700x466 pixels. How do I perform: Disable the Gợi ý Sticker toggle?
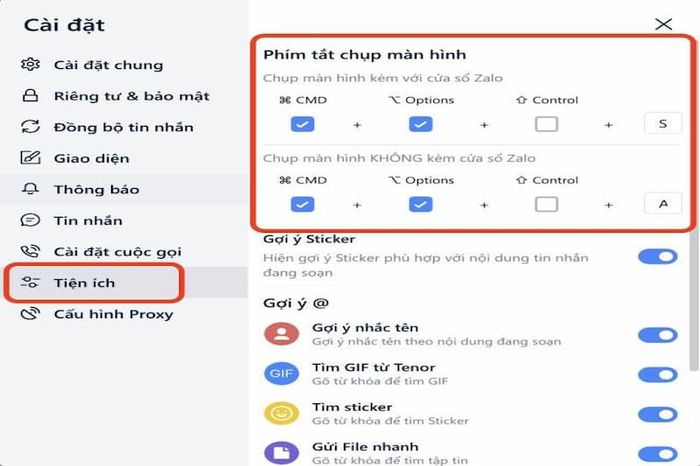point(658,257)
